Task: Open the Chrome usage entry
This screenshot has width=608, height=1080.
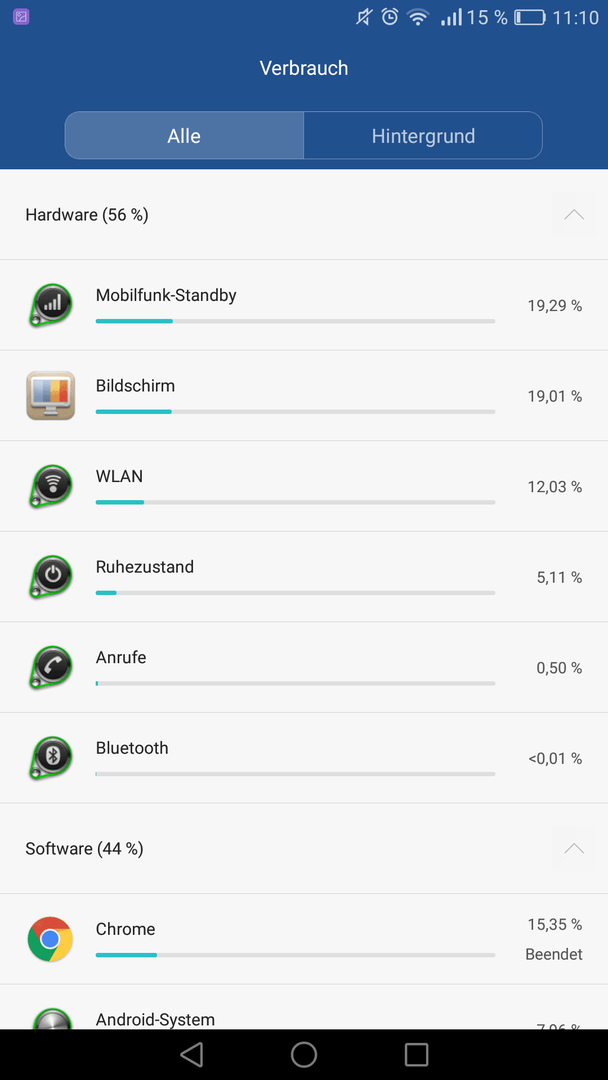Action: 304,939
